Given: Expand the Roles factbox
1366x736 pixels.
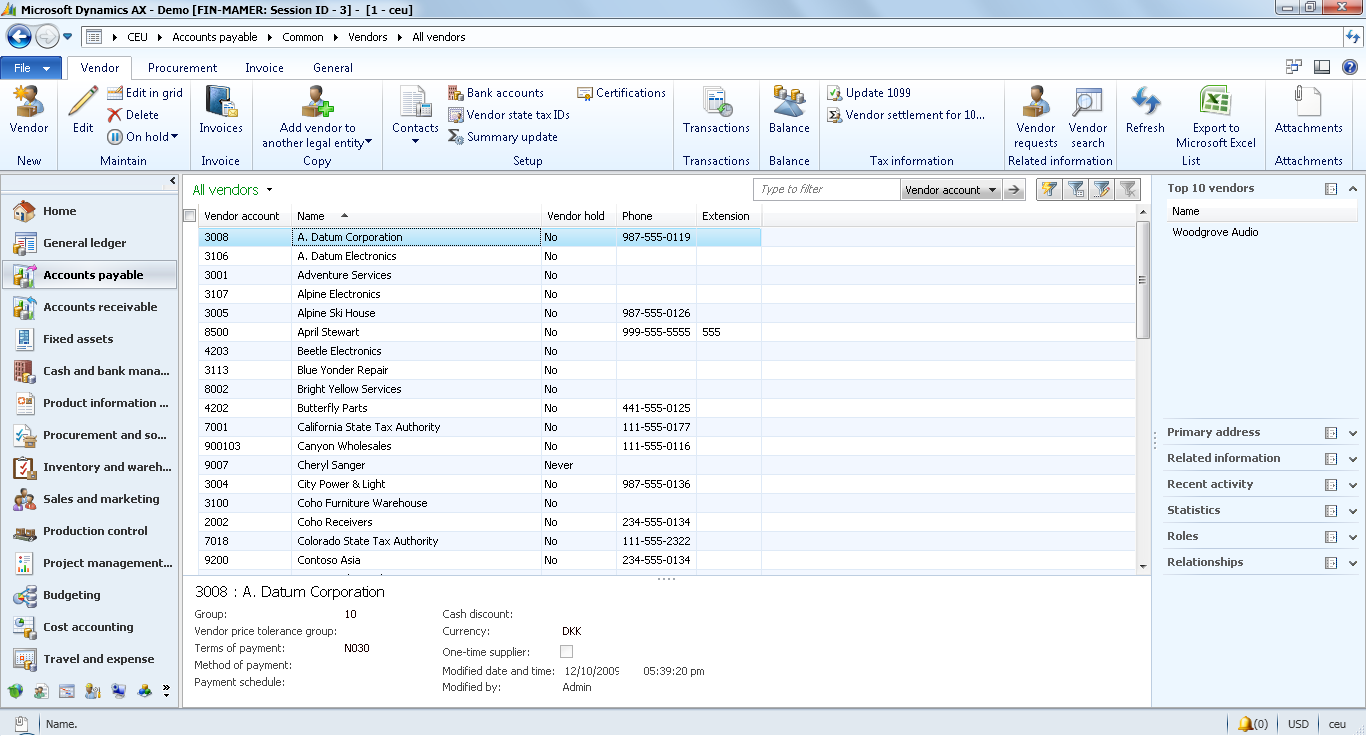Looking at the screenshot, I should (x=1353, y=537).
